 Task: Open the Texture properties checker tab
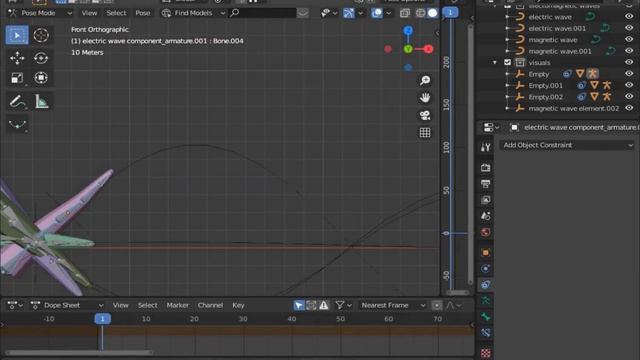tap(485, 353)
